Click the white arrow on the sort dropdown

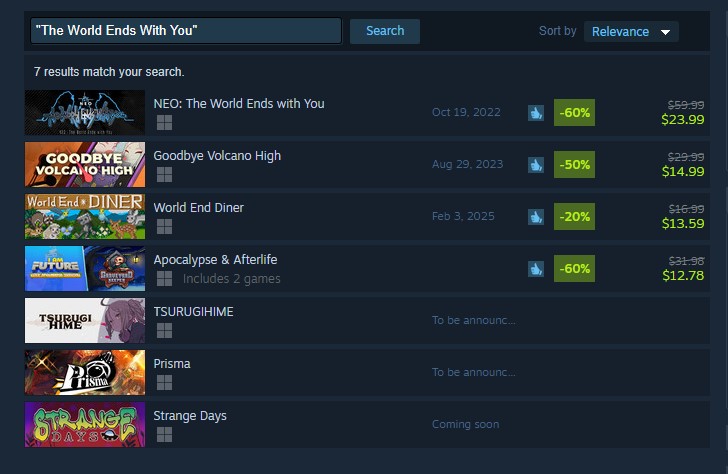[x=665, y=32]
